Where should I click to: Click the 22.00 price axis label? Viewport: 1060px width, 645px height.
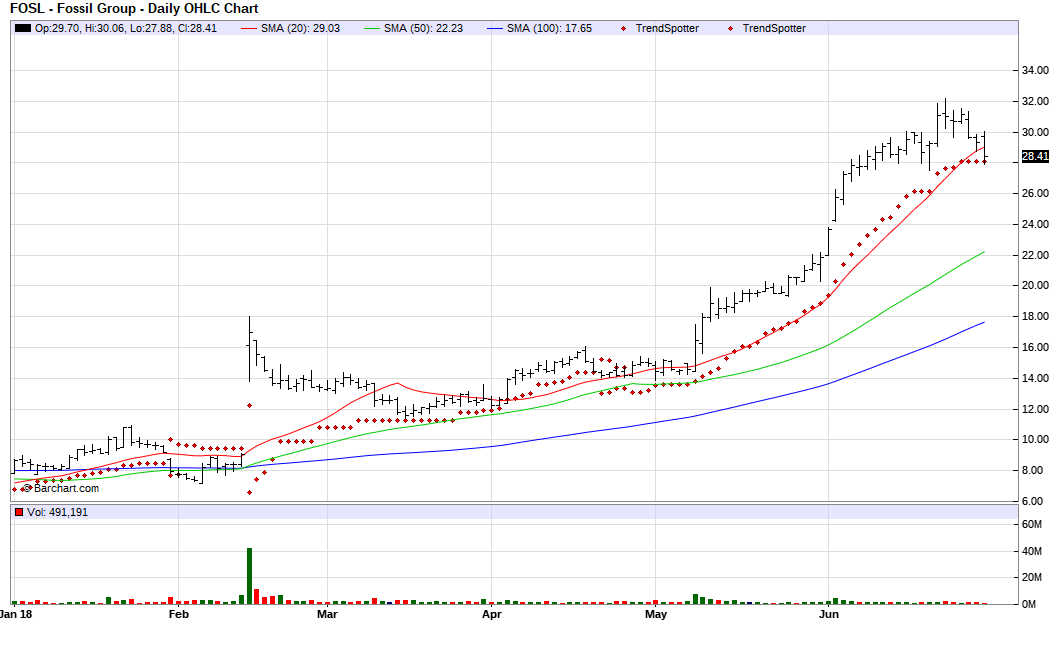(x=1035, y=256)
